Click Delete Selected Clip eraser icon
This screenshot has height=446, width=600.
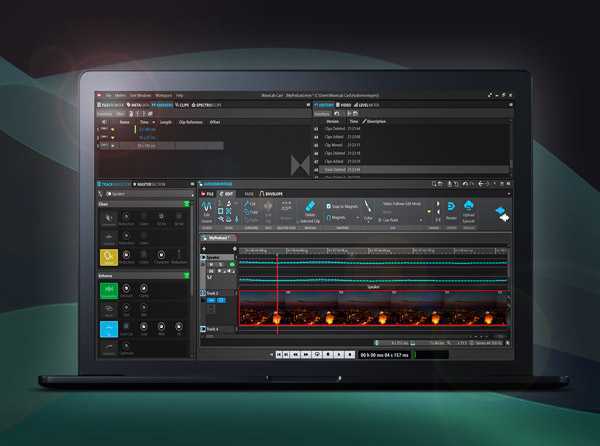pyautogui.click(x=310, y=207)
